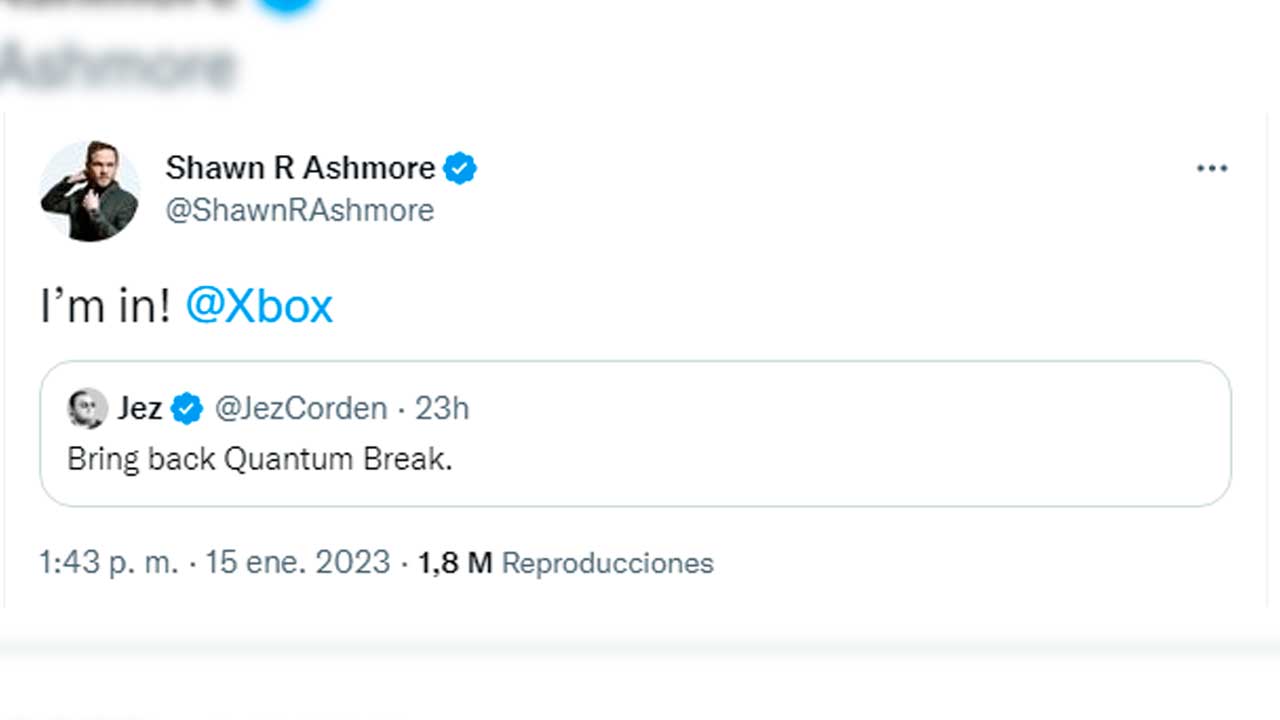Click the 15 ene. 2023 date
The height and width of the screenshot is (720, 1280).
tap(297, 563)
